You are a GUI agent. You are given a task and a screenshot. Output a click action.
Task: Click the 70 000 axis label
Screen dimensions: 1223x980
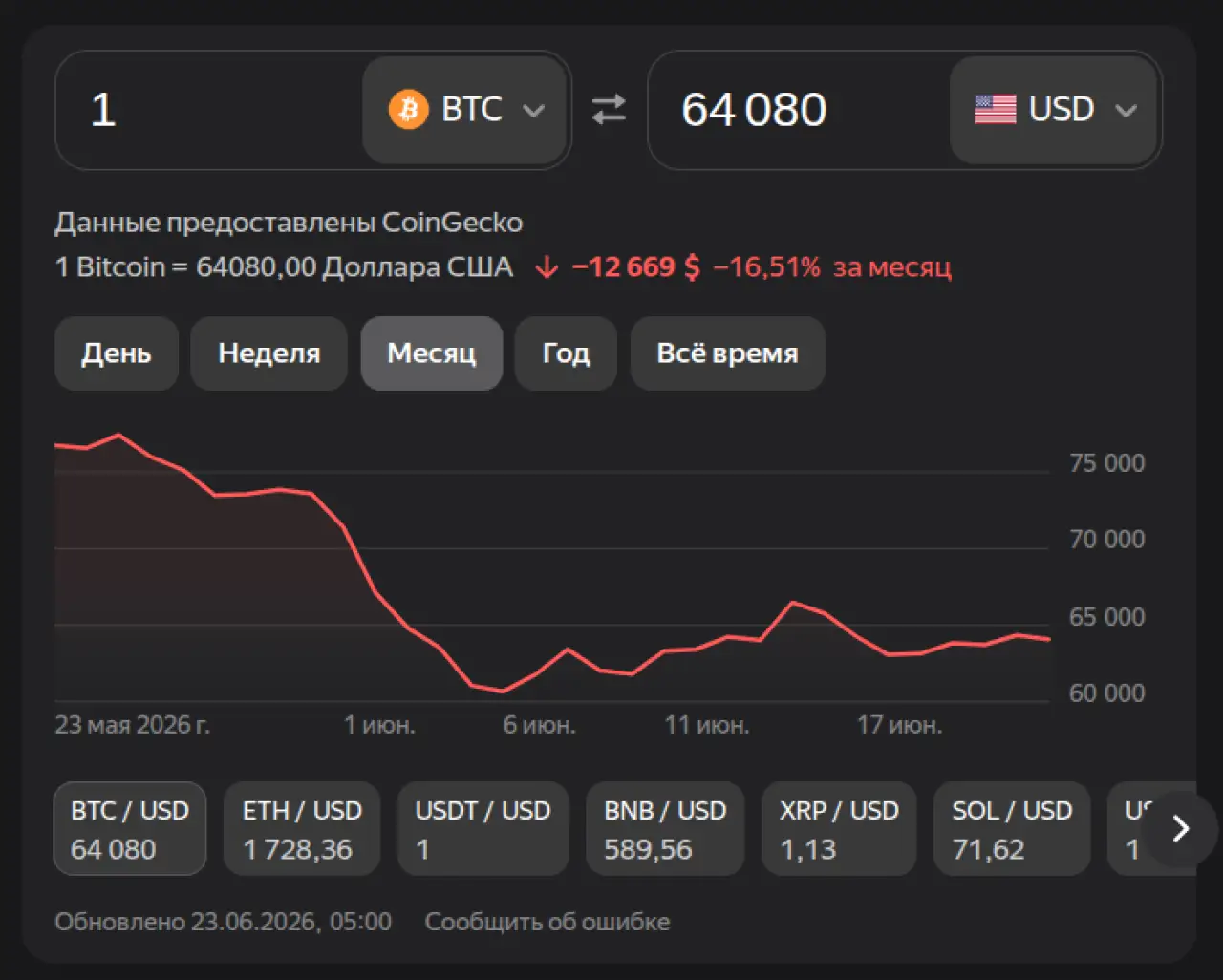(x=1106, y=540)
